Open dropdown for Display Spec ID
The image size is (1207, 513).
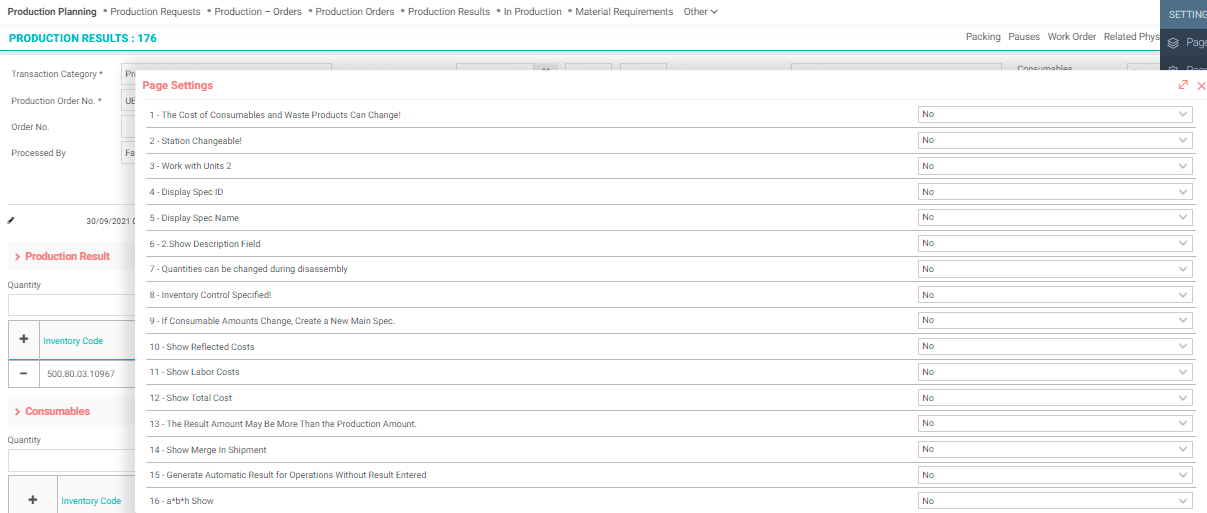click(1055, 192)
